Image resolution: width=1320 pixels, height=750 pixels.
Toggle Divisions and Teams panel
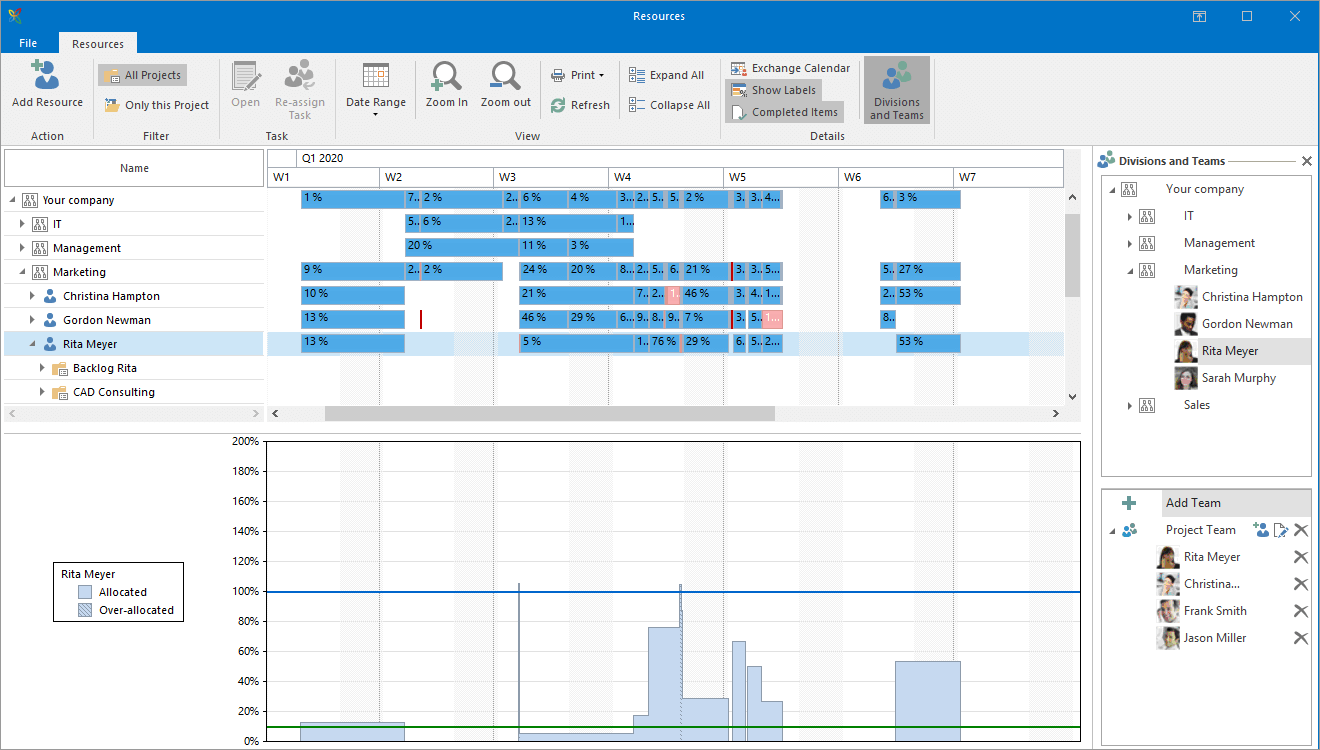[896, 90]
